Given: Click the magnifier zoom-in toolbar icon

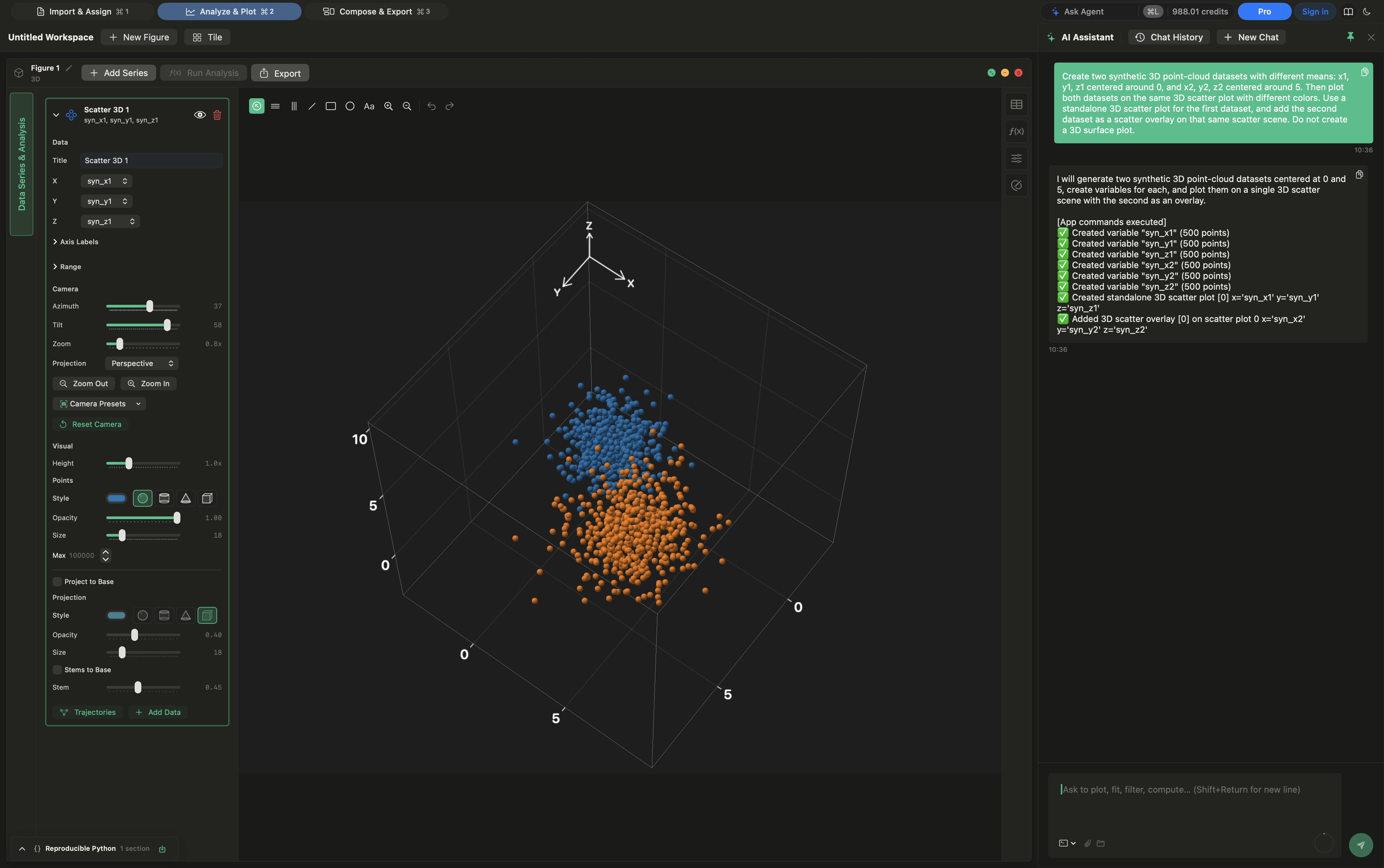Looking at the screenshot, I should [x=388, y=106].
